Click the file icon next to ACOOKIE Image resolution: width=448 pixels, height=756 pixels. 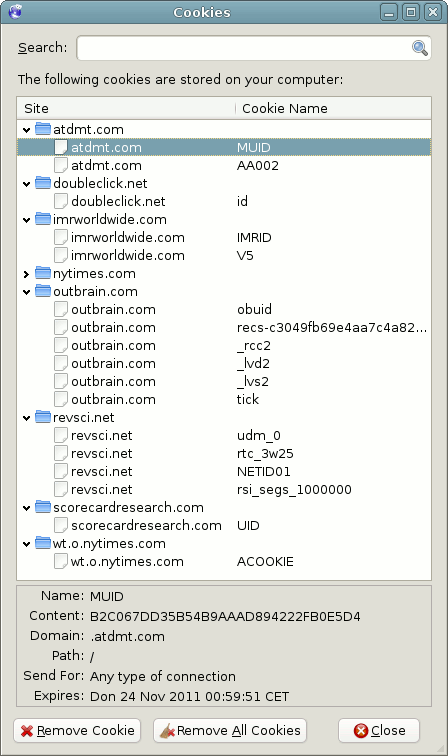pos(61,561)
